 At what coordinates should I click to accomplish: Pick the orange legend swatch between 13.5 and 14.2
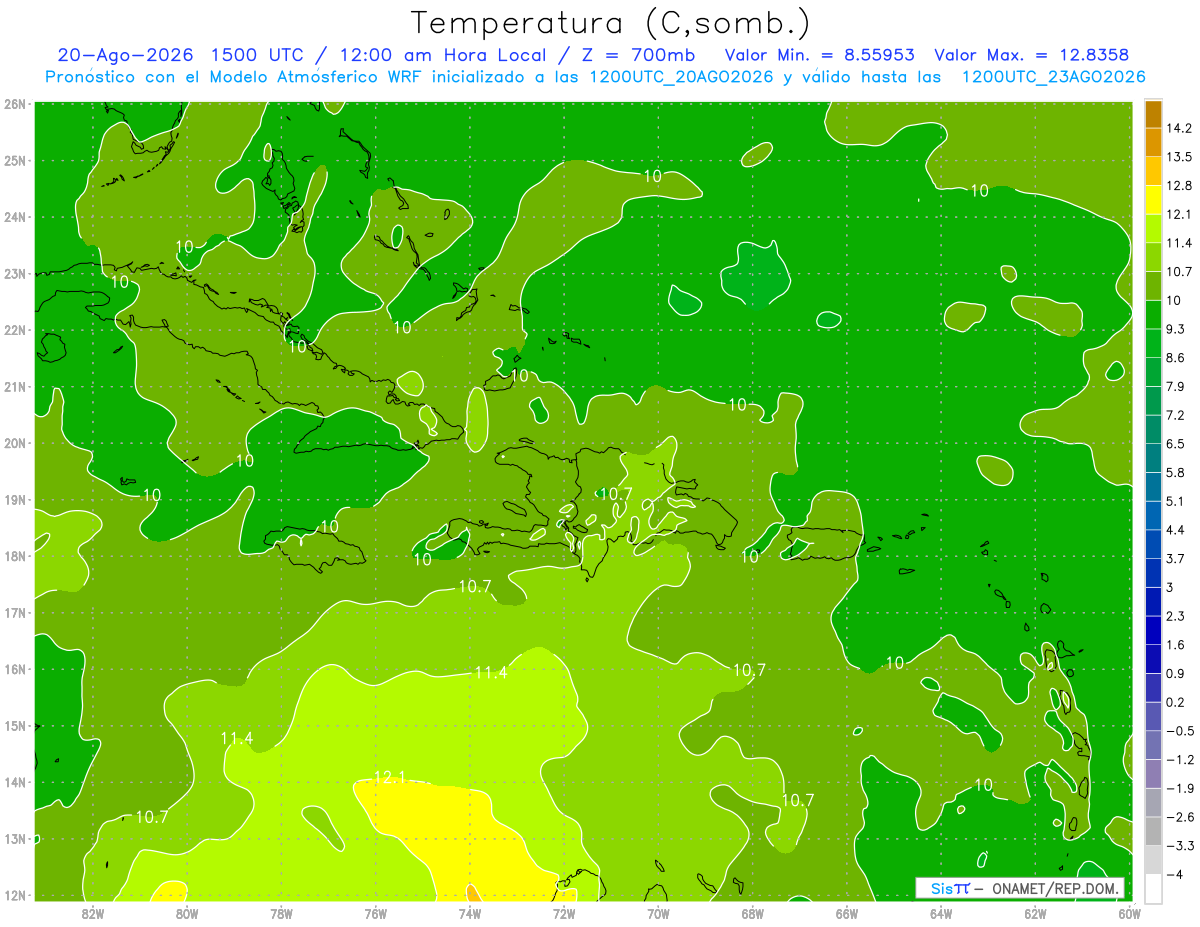1153,142
